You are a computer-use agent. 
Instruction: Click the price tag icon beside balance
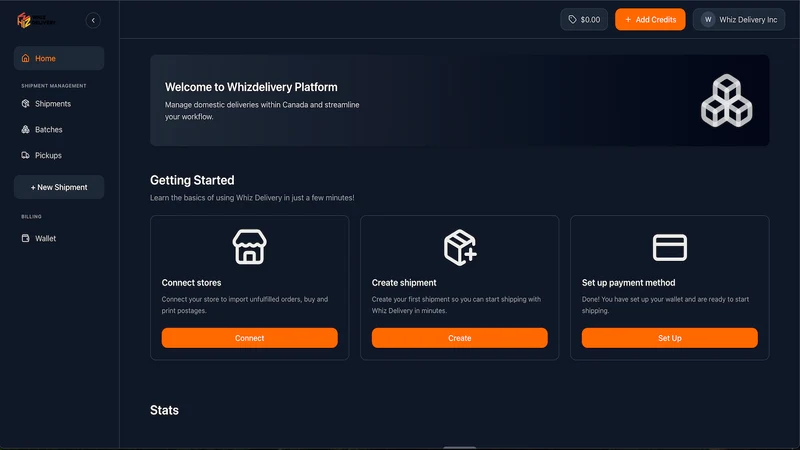572,19
